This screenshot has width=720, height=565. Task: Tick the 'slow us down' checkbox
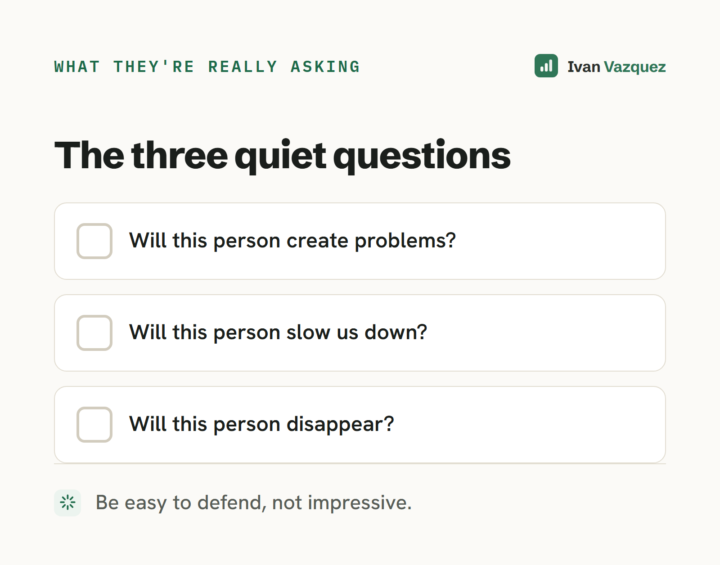point(94,333)
